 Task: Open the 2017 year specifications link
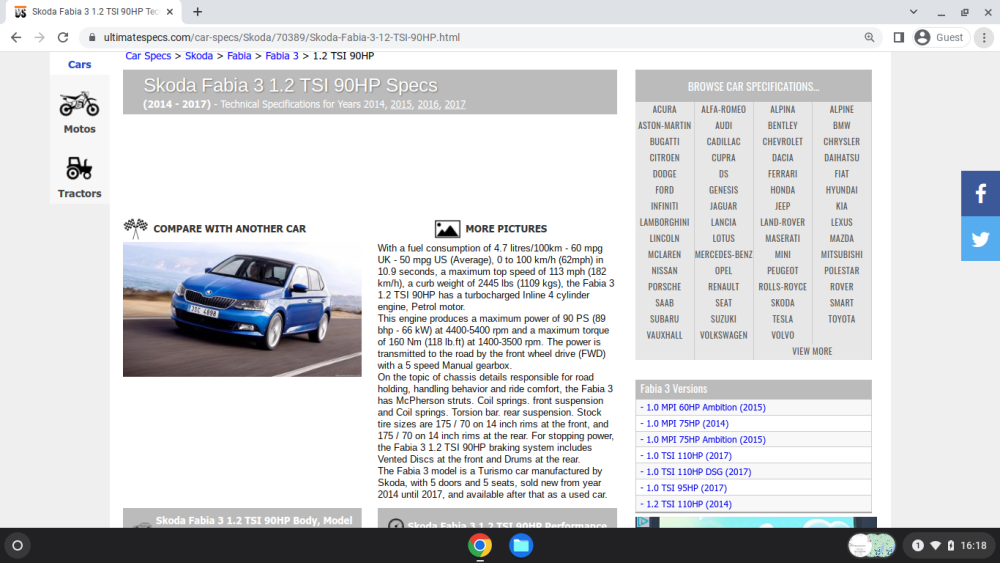tap(455, 105)
